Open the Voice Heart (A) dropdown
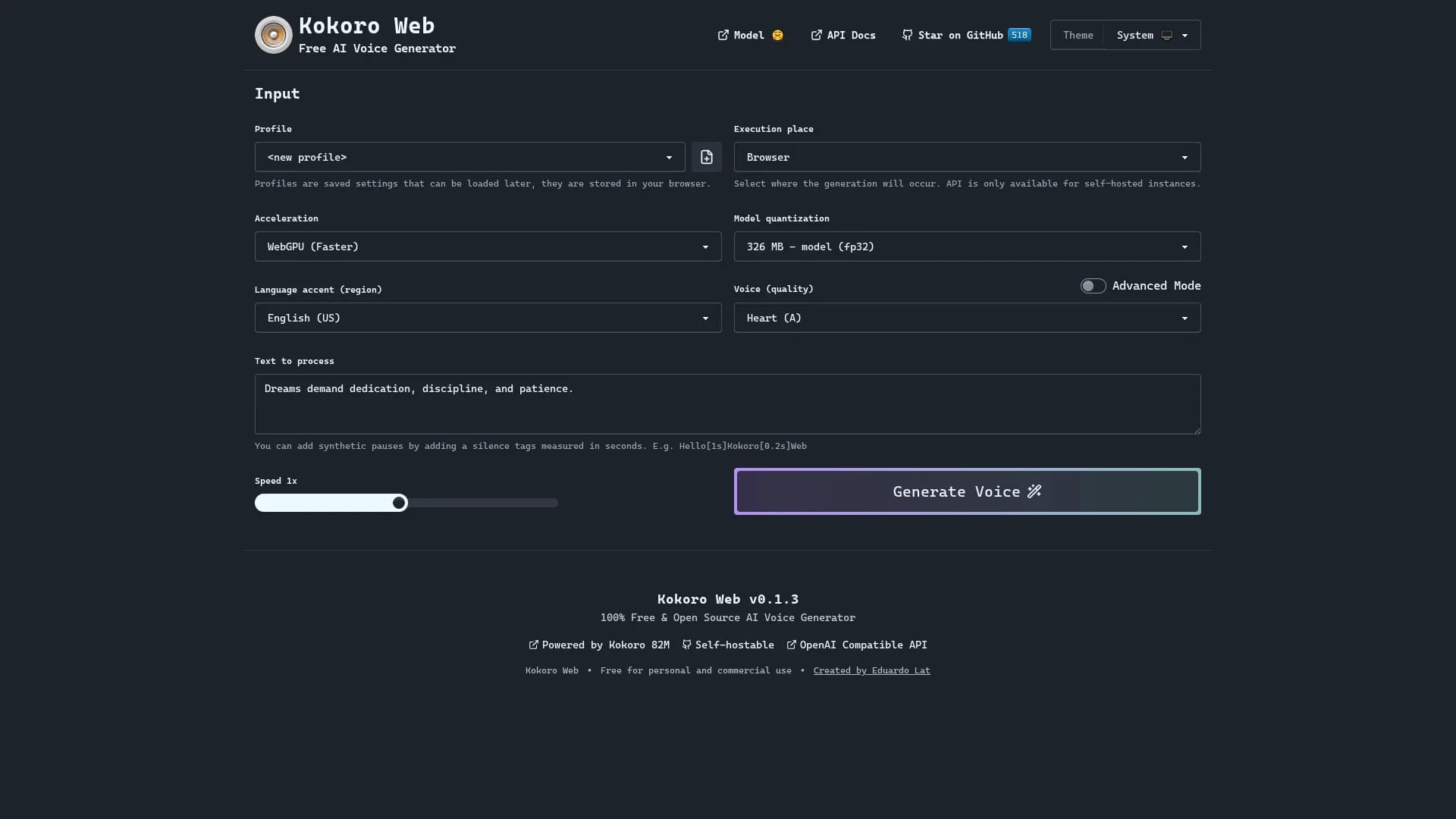1456x819 pixels. point(967,318)
